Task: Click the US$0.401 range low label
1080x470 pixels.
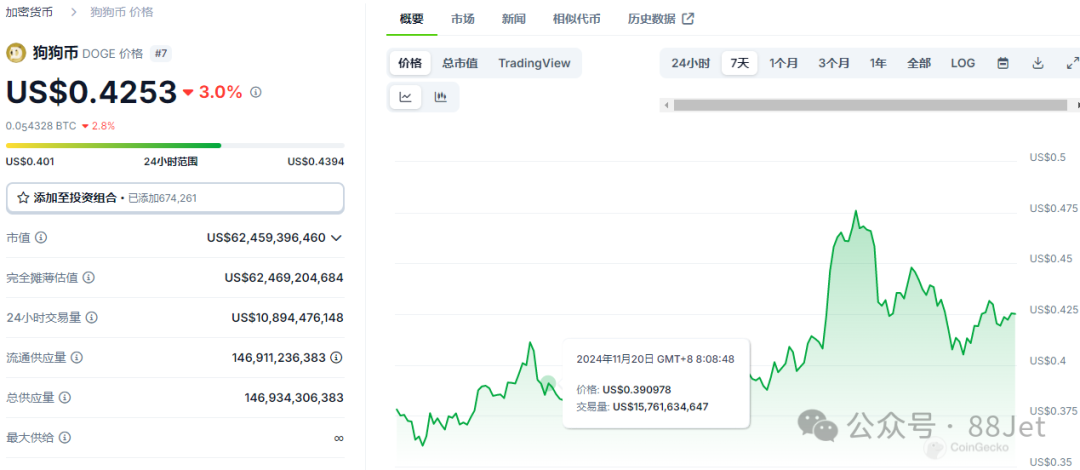Action: 30,162
